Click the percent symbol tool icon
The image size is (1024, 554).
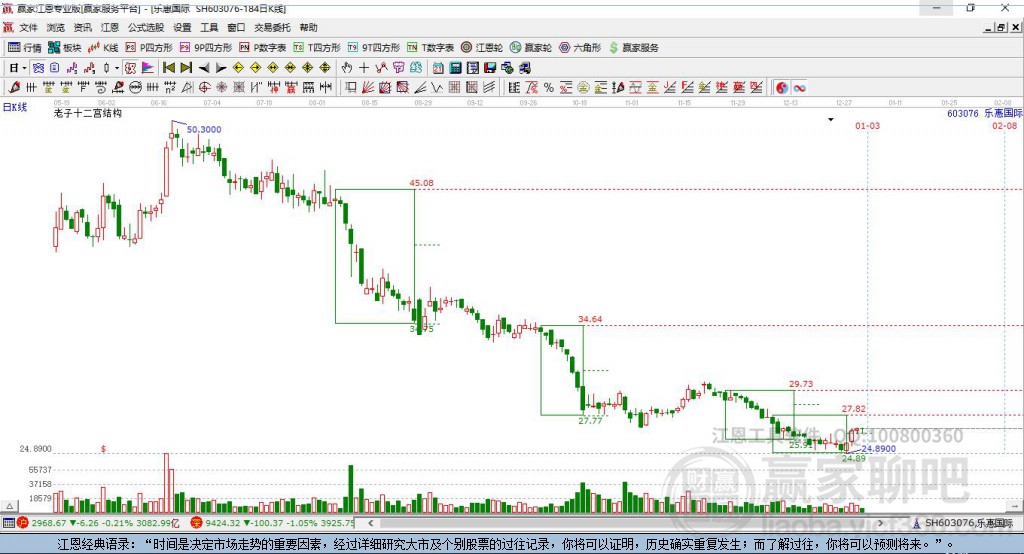click(549, 87)
